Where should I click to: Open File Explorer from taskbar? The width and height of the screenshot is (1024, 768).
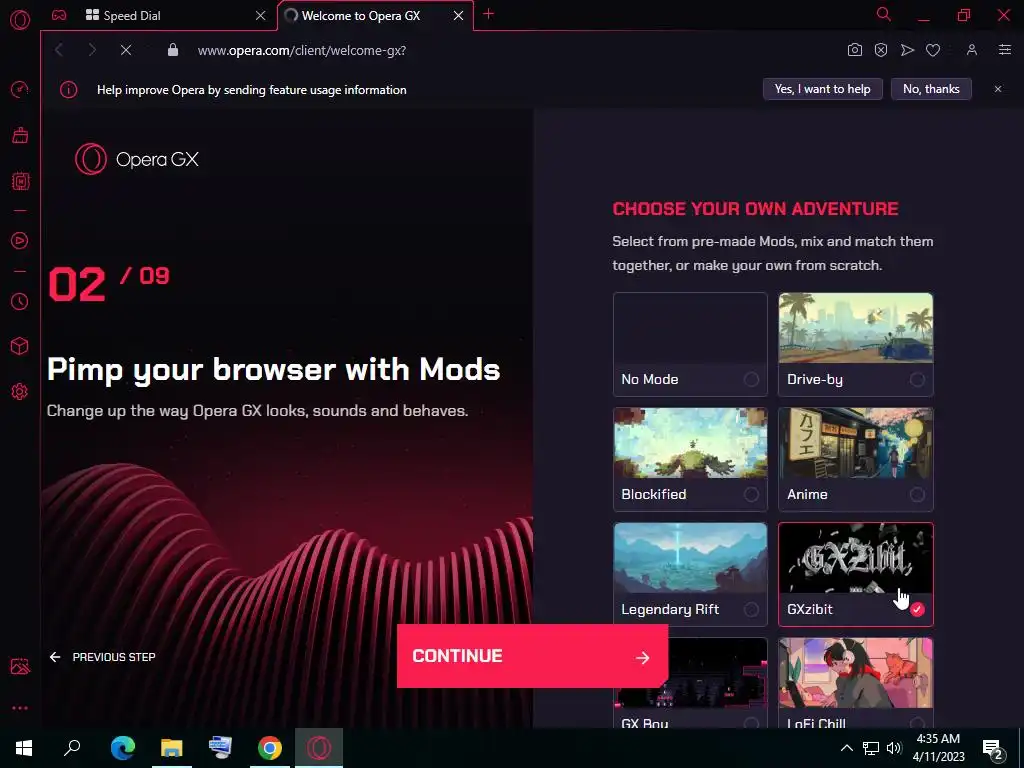pyautogui.click(x=172, y=748)
